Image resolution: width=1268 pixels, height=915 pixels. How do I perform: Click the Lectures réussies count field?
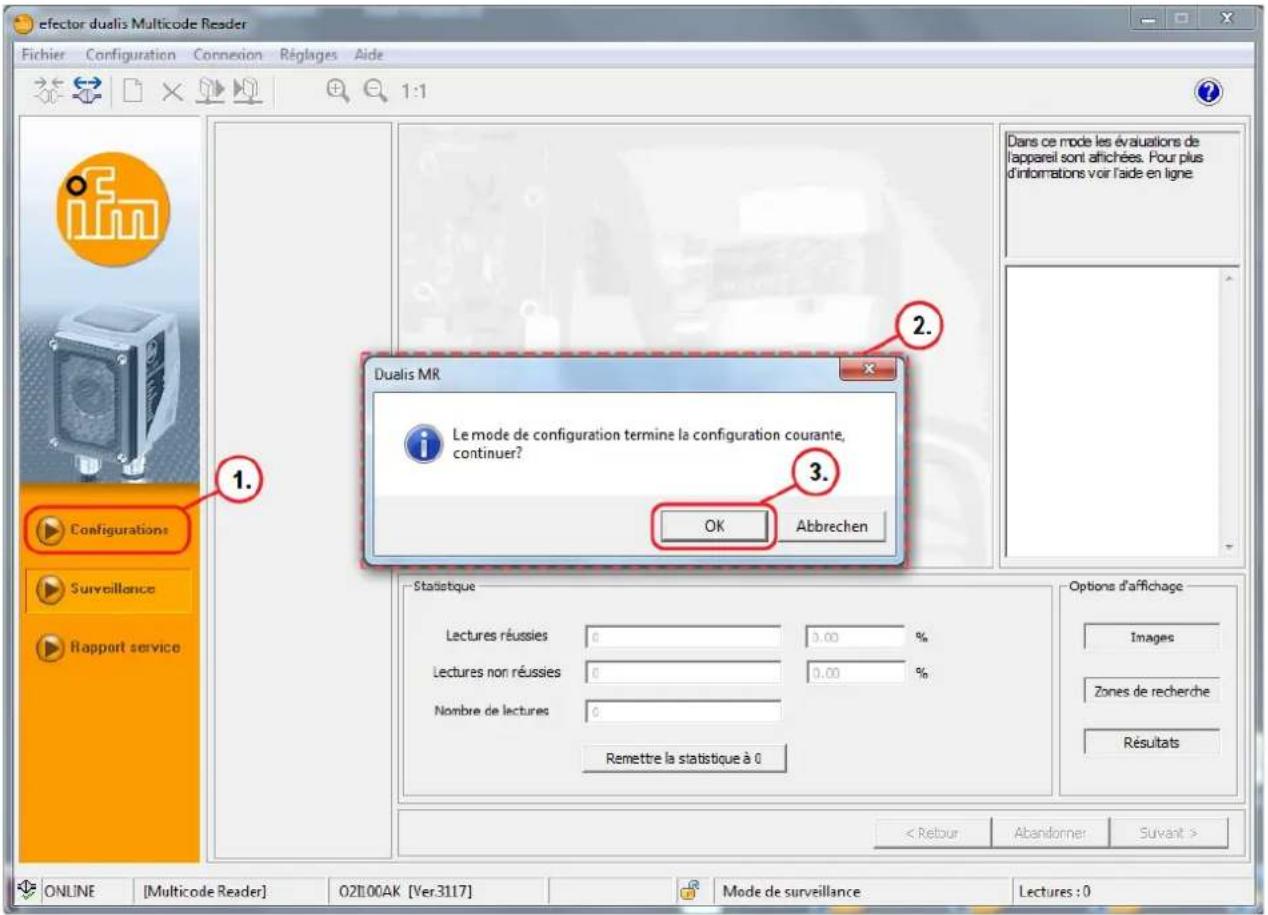[683, 636]
